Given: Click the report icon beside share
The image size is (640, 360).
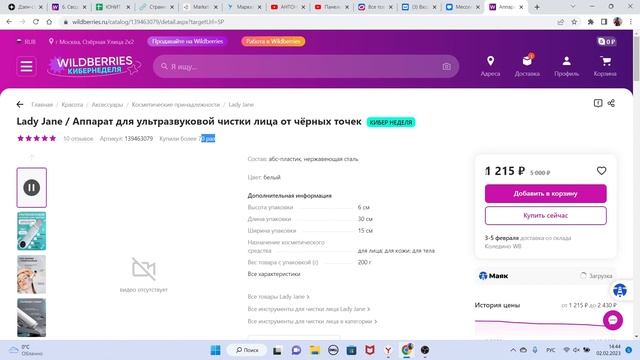Looking at the screenshot, I should [x=598, y=103].
